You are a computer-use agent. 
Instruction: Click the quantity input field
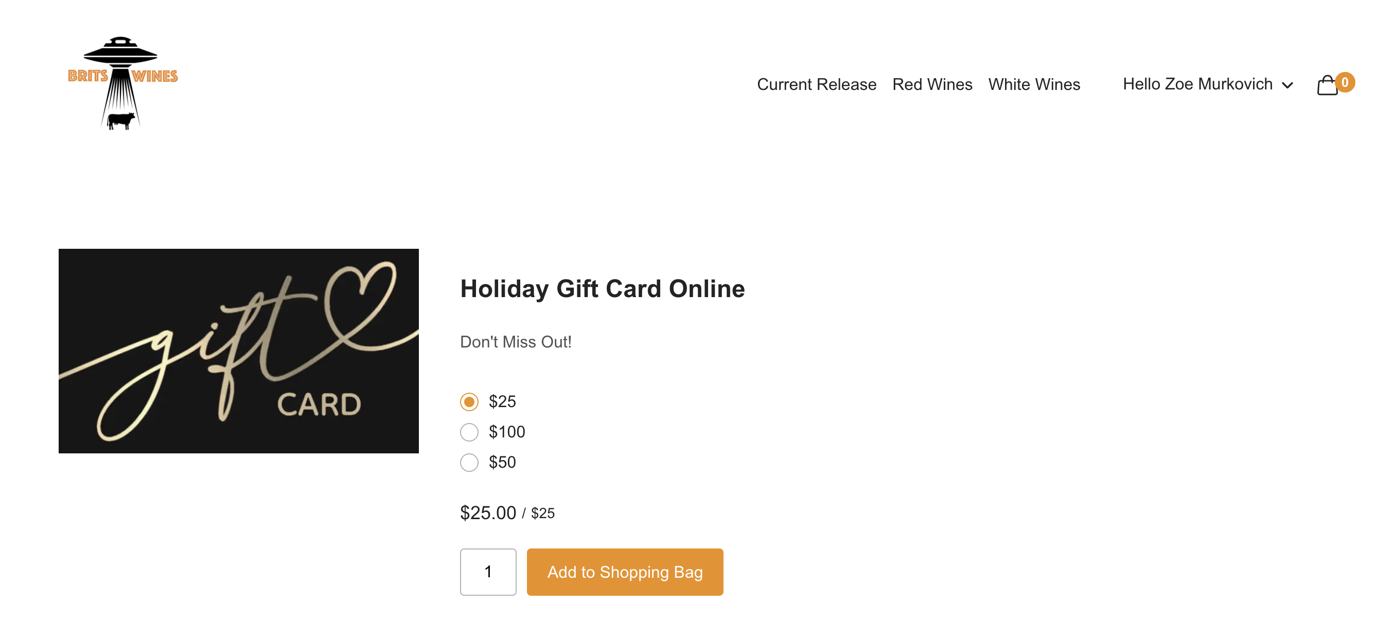(487, 571)
